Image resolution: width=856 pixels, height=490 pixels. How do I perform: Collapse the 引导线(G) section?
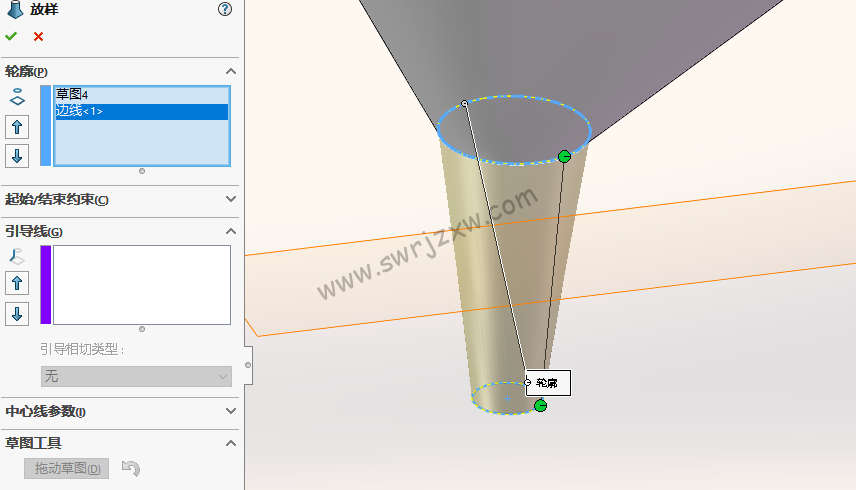click(231, 231)
